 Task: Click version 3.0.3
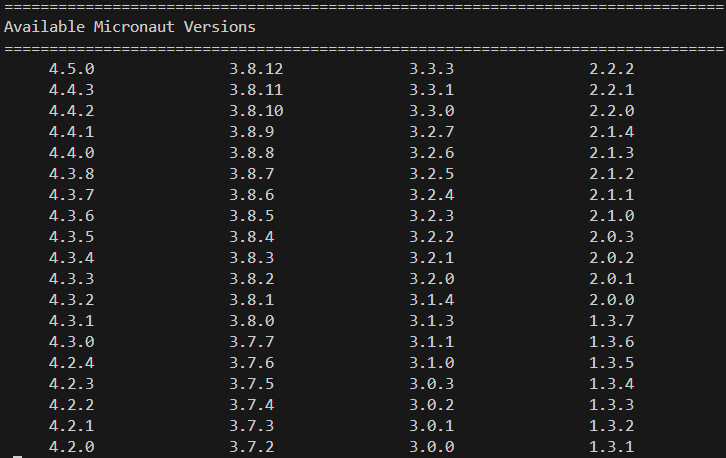coord(432,384)
